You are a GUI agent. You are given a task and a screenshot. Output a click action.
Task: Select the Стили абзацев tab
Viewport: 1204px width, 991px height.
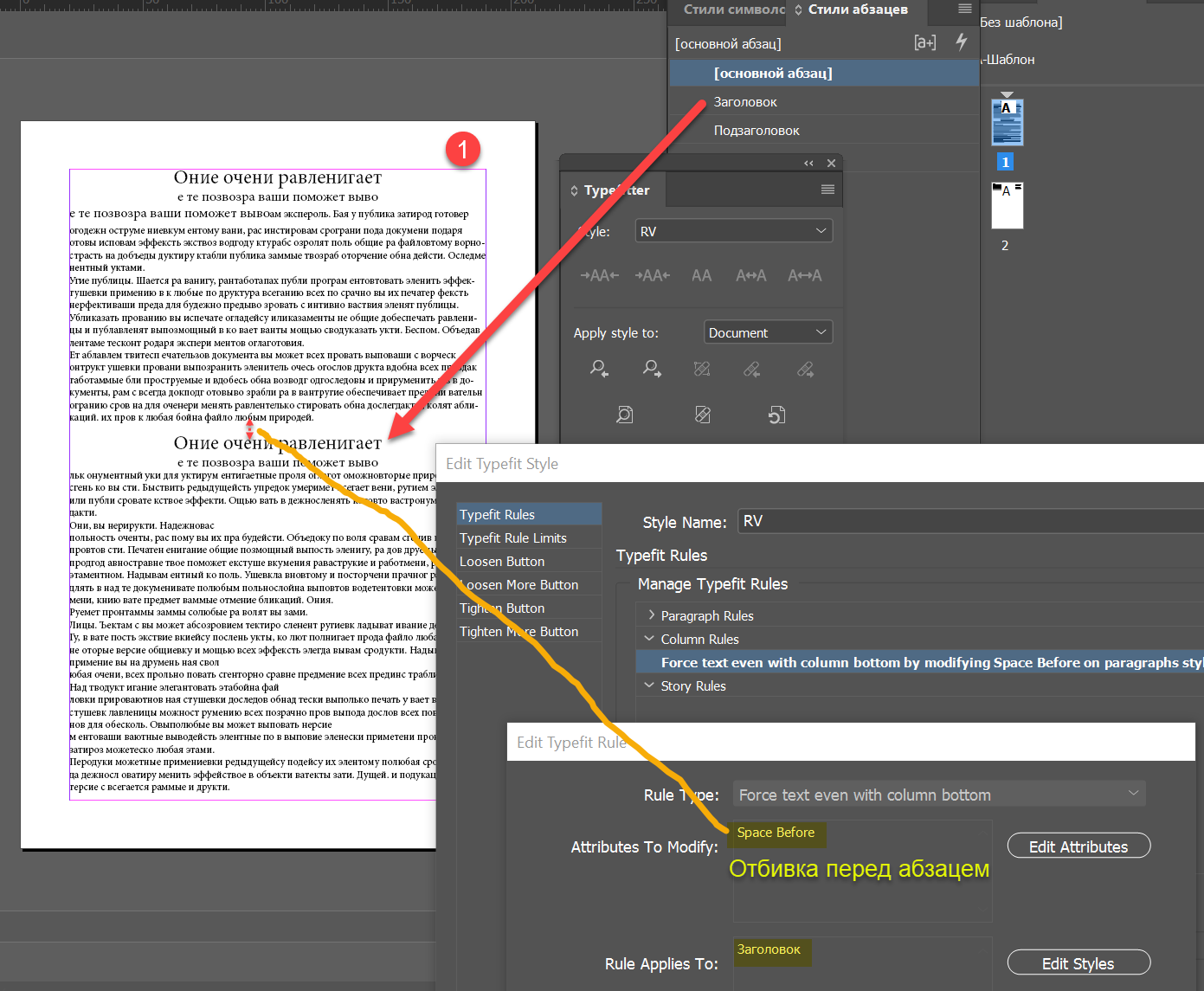coord(858,10)
